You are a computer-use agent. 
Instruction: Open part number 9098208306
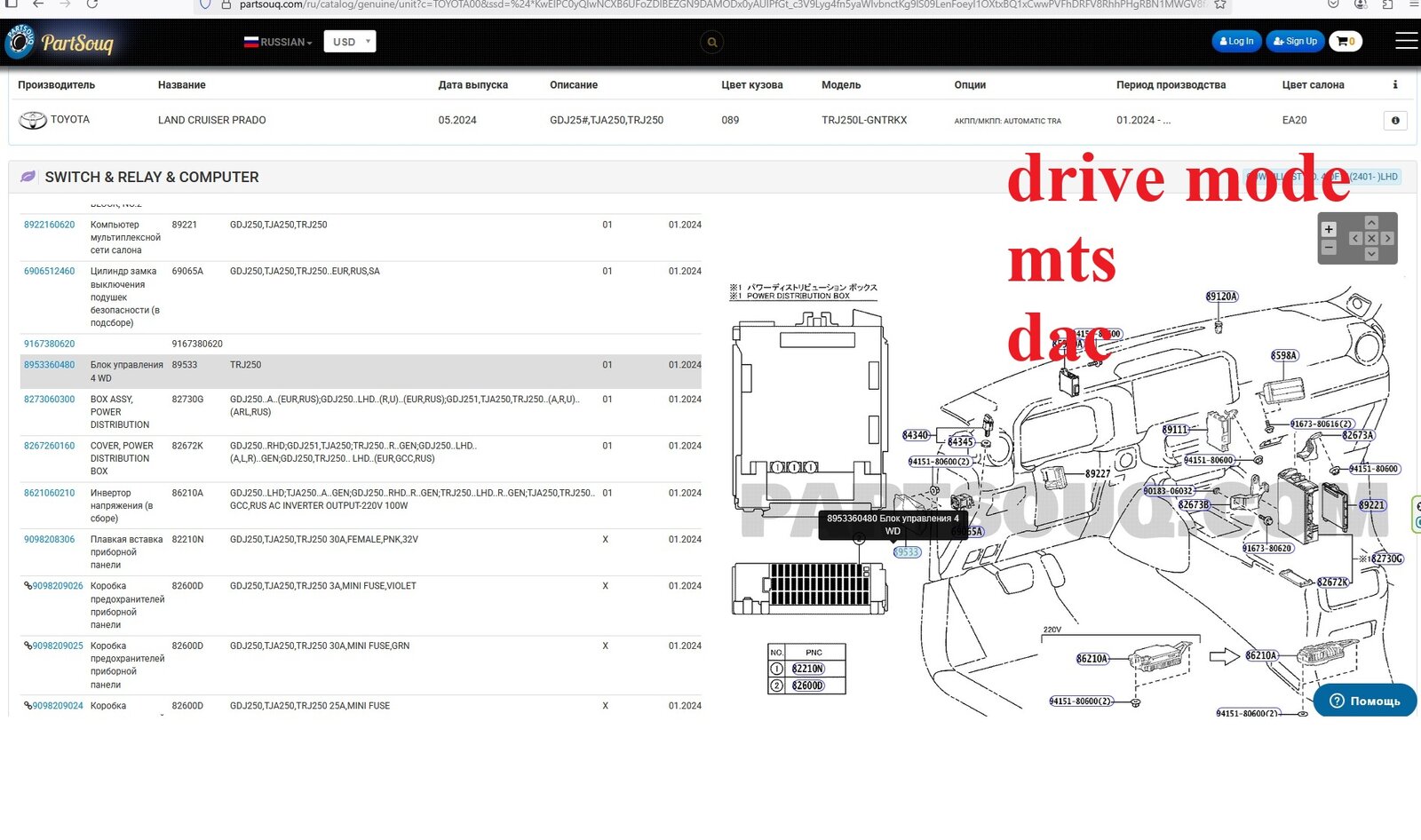pos(49,539)
